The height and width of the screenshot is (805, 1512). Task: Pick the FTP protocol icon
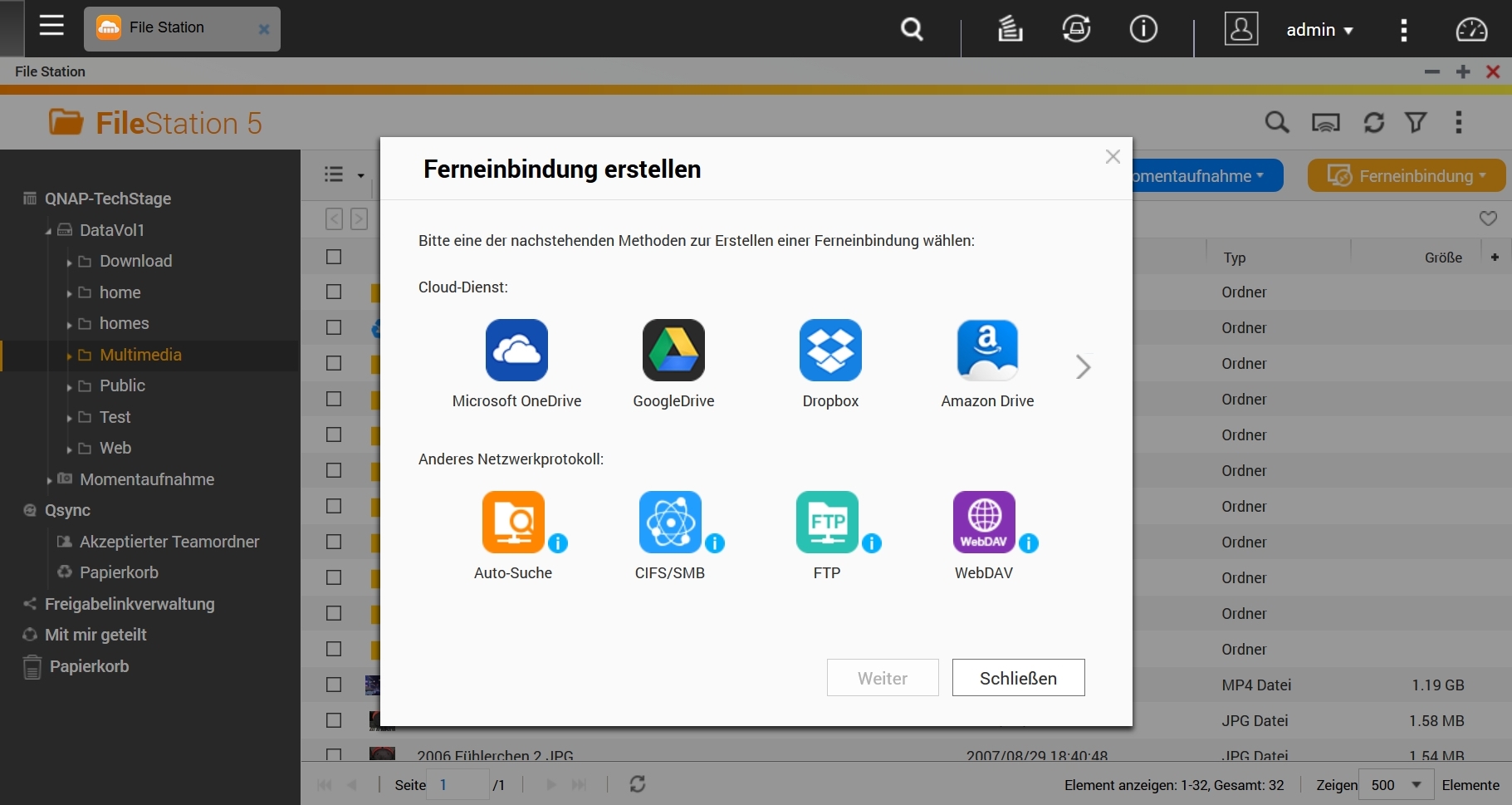(827, 522)
